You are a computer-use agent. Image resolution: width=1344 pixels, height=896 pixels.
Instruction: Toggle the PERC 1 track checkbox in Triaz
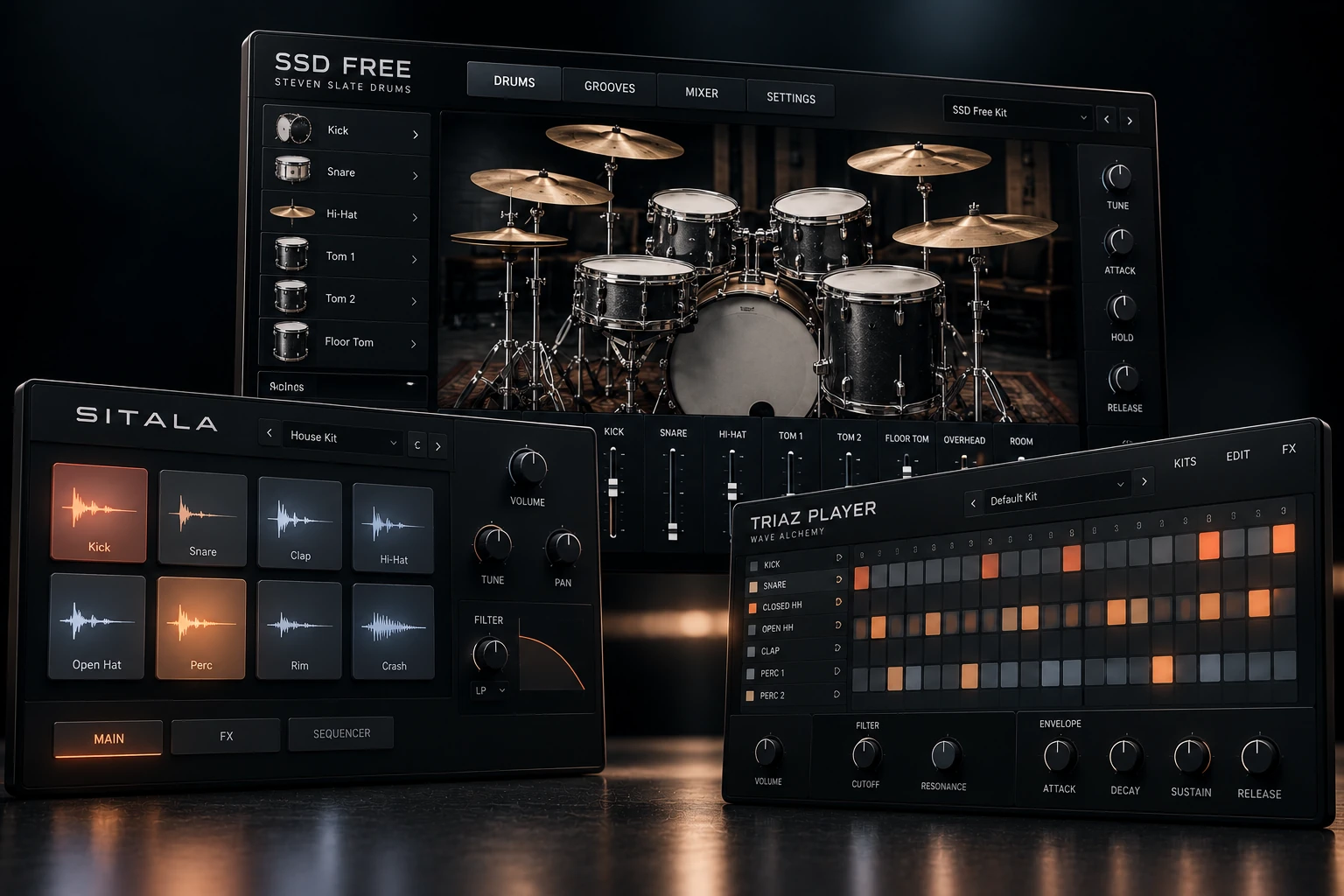(751, 674)
